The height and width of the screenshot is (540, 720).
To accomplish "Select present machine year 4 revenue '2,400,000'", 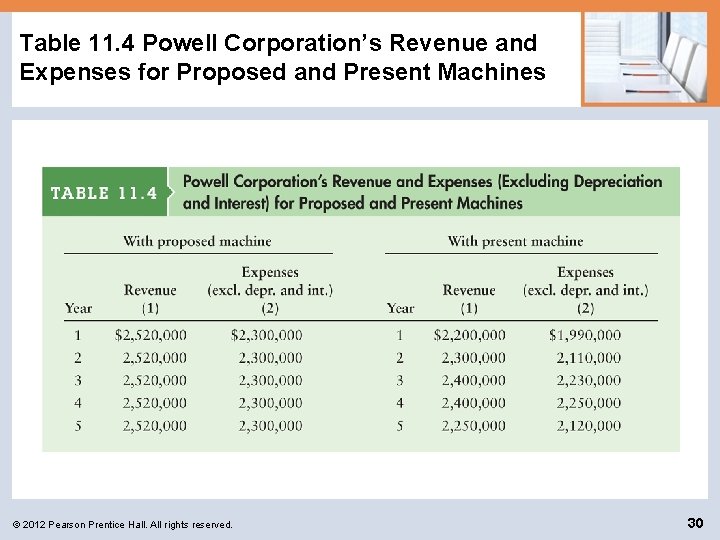I will [473, 403].
